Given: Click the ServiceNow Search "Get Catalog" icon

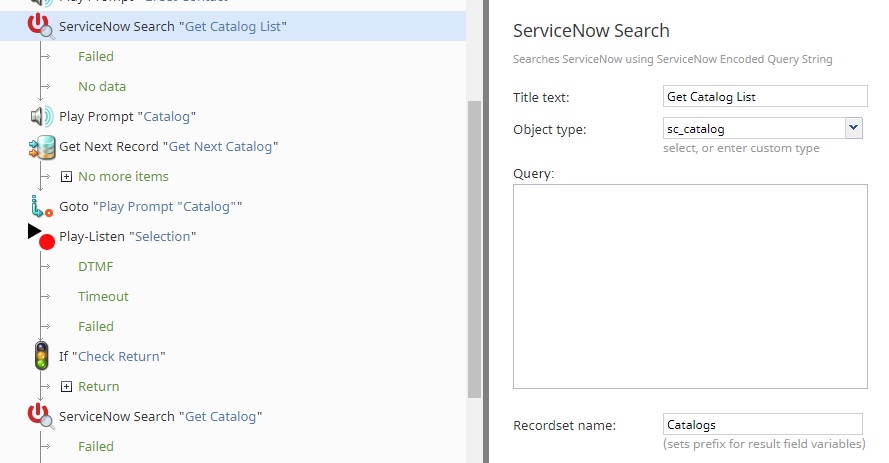Looking at the screenshot, I should [x=41, y=416].
